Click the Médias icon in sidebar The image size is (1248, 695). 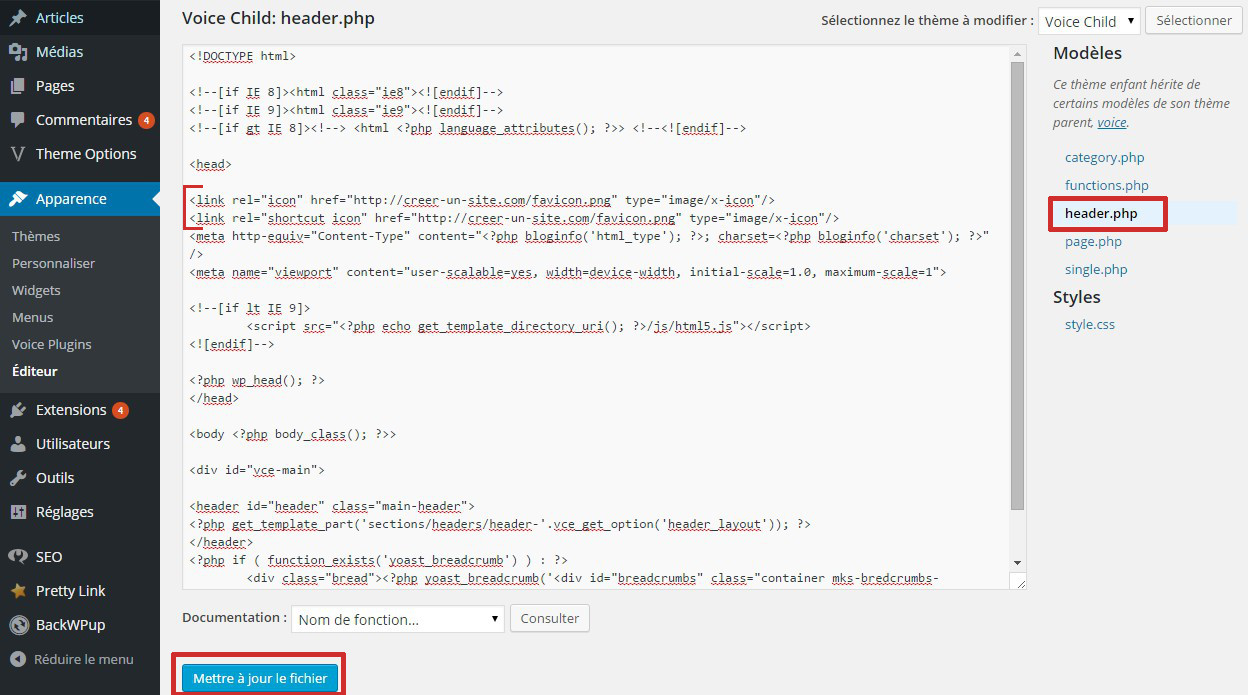[x=18, y=52]
